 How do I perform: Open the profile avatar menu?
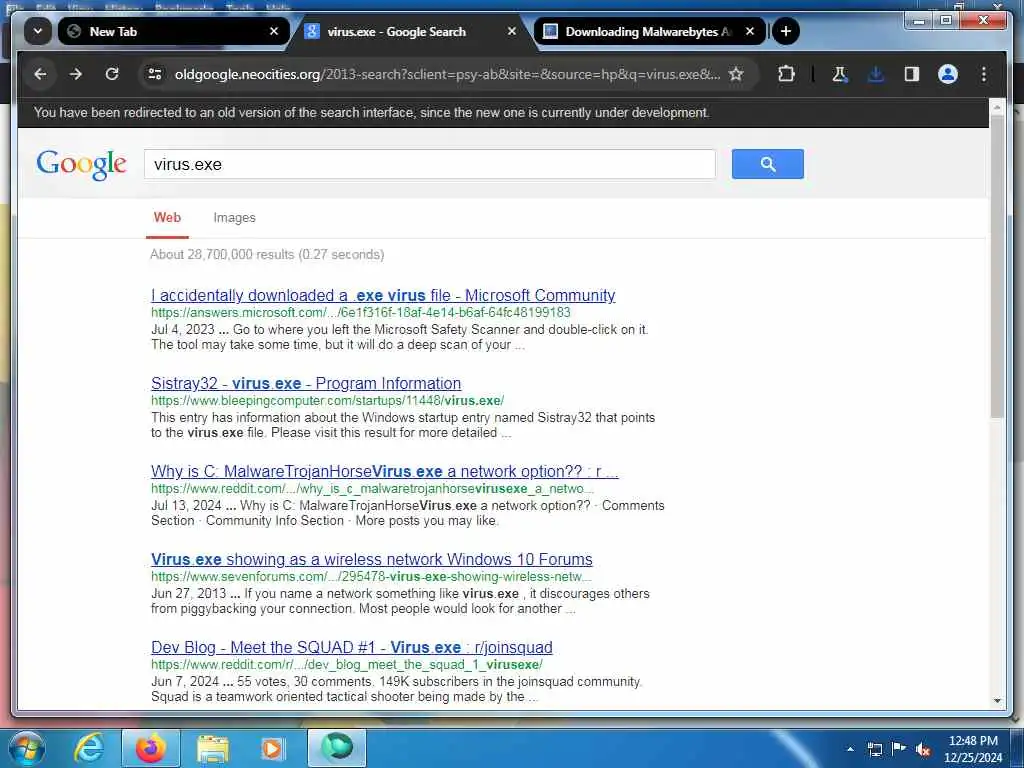(x=948, y=74)
